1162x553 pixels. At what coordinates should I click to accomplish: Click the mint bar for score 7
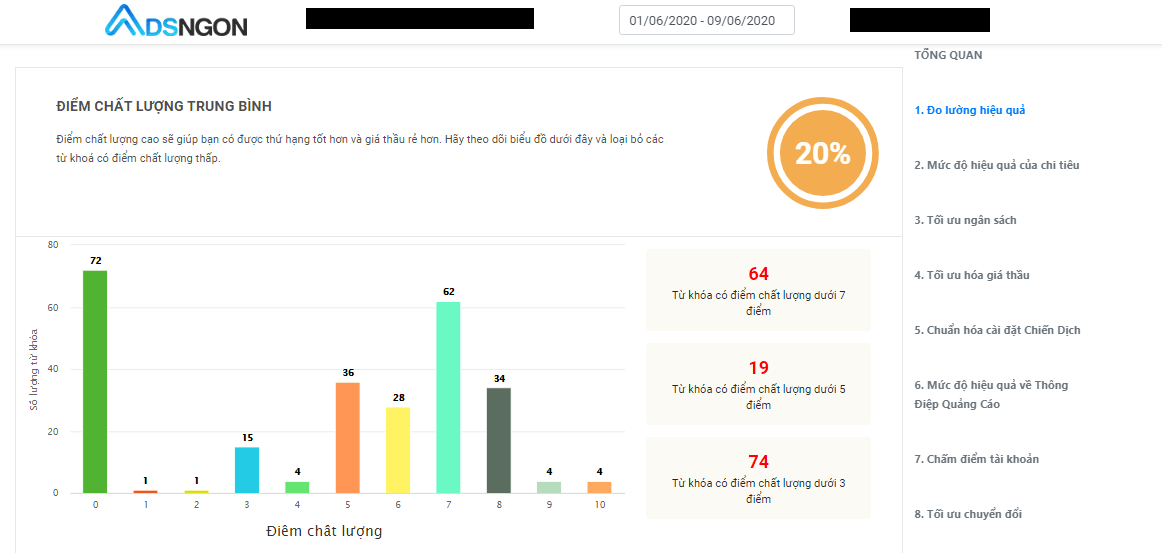[x=448, y=397]
